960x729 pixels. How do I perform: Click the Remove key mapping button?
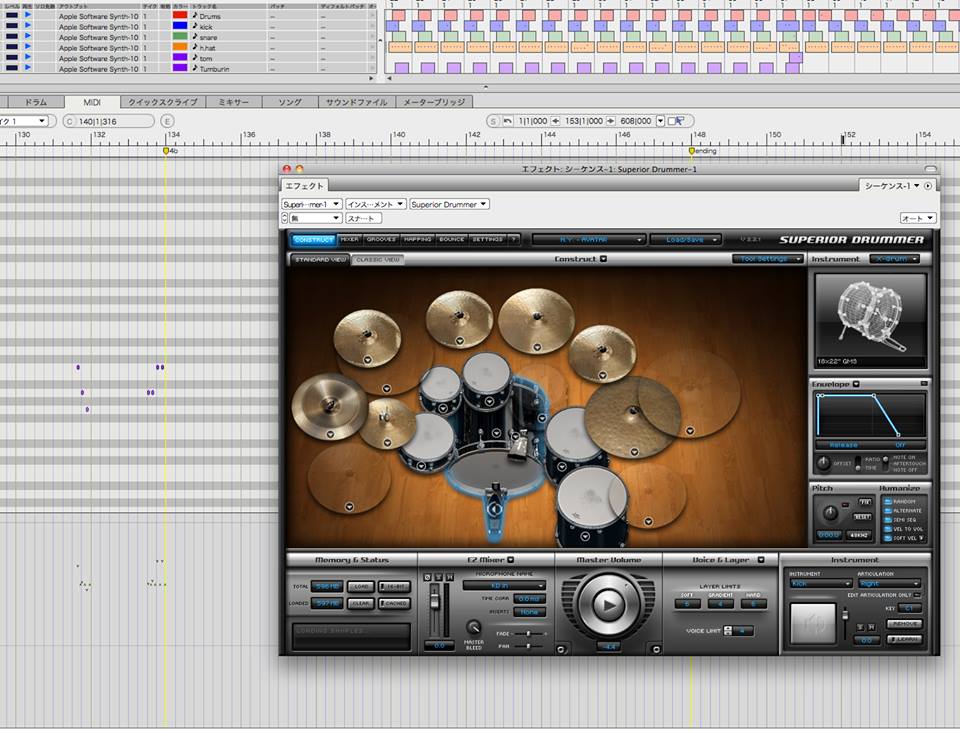(x=904, y=624)
